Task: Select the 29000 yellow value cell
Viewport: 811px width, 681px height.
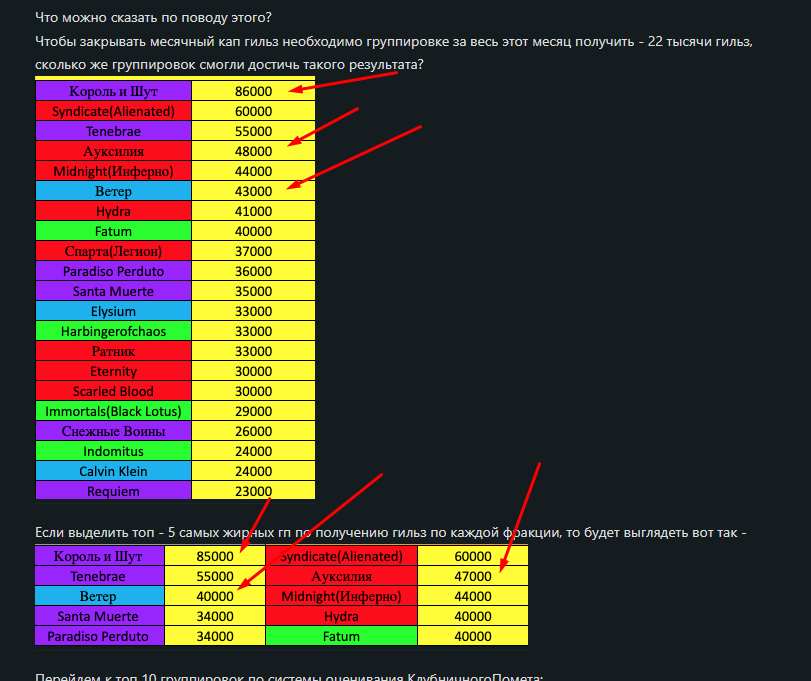Action: click(253, 411)
